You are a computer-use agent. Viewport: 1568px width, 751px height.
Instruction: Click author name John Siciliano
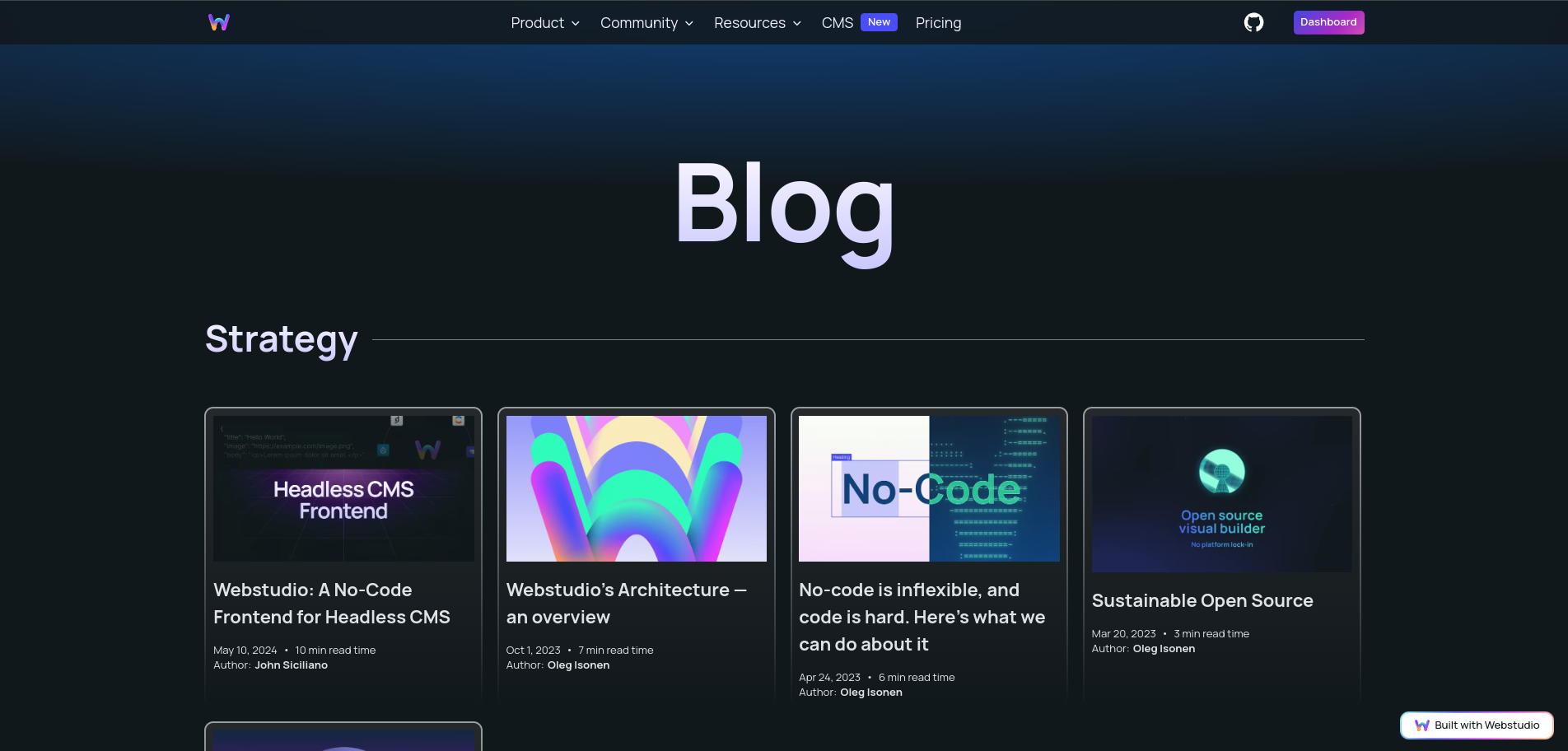[x=292, y=665]
